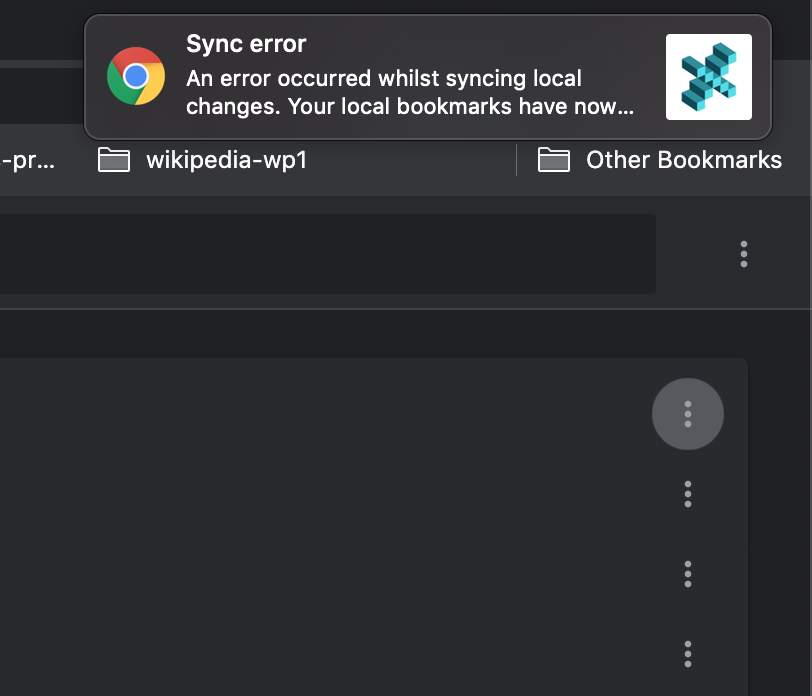Click the folder icon beside Other Bookmarks
Viewport: 812px width, 696px height.
[553, 159]
